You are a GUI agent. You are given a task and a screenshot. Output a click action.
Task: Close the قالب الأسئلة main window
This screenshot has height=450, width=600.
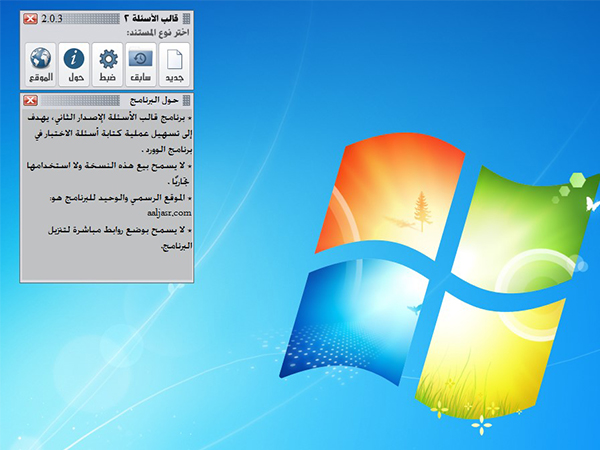click(x=30, y=19)
